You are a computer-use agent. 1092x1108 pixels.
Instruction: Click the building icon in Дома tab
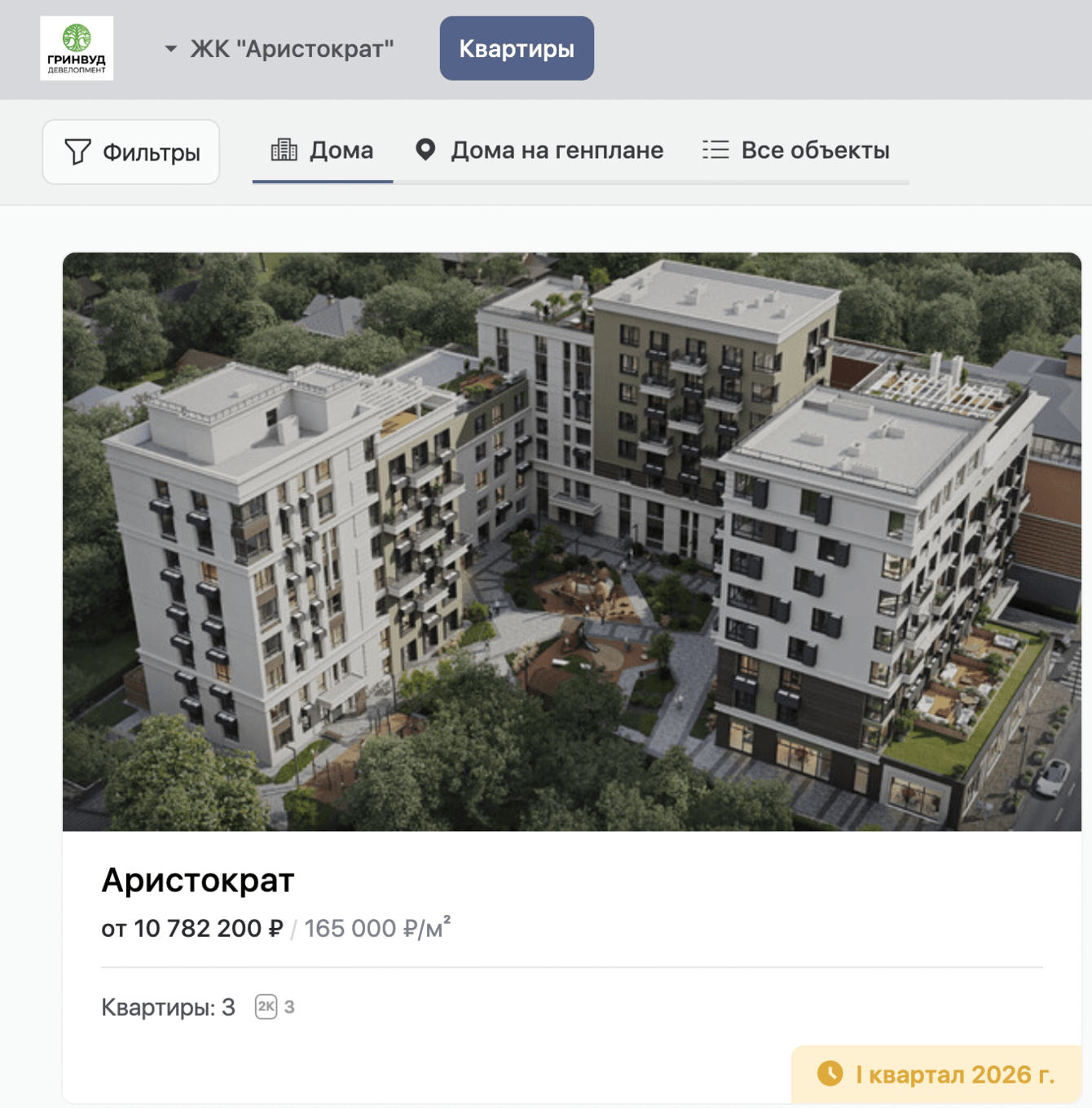coord(284,149)
